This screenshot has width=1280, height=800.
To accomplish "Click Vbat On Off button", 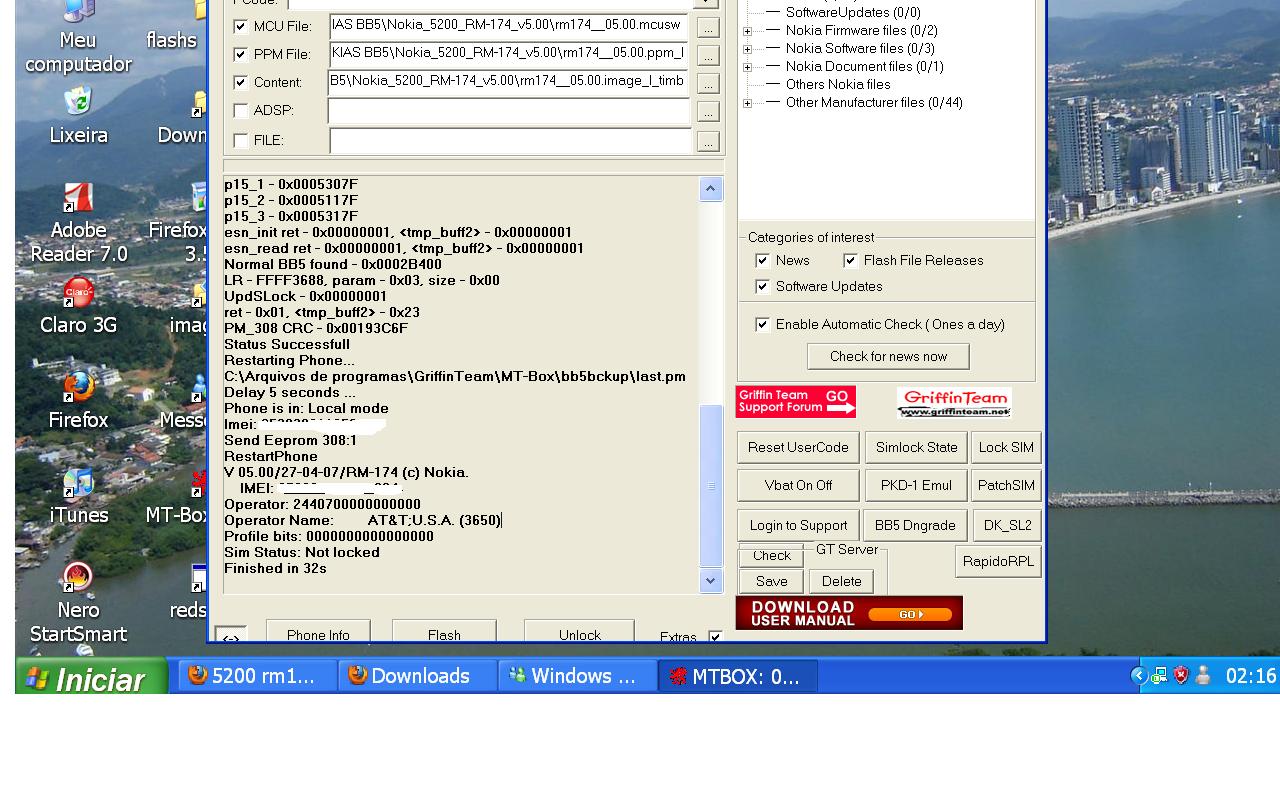I will click(798, 485).
